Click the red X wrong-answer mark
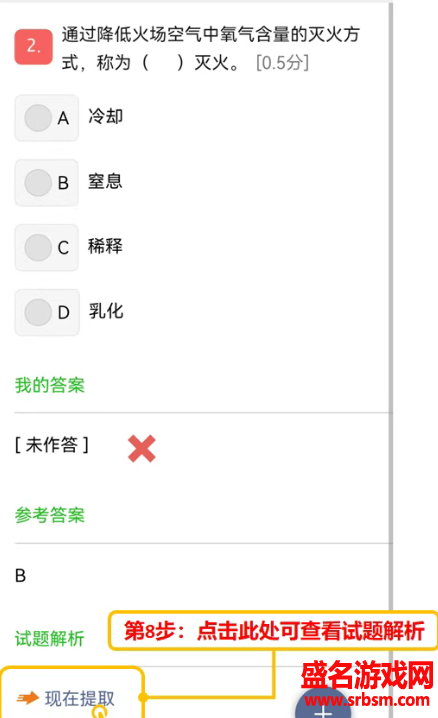The width and height of the screenshot is (438, 718). (x=142, y=448)
